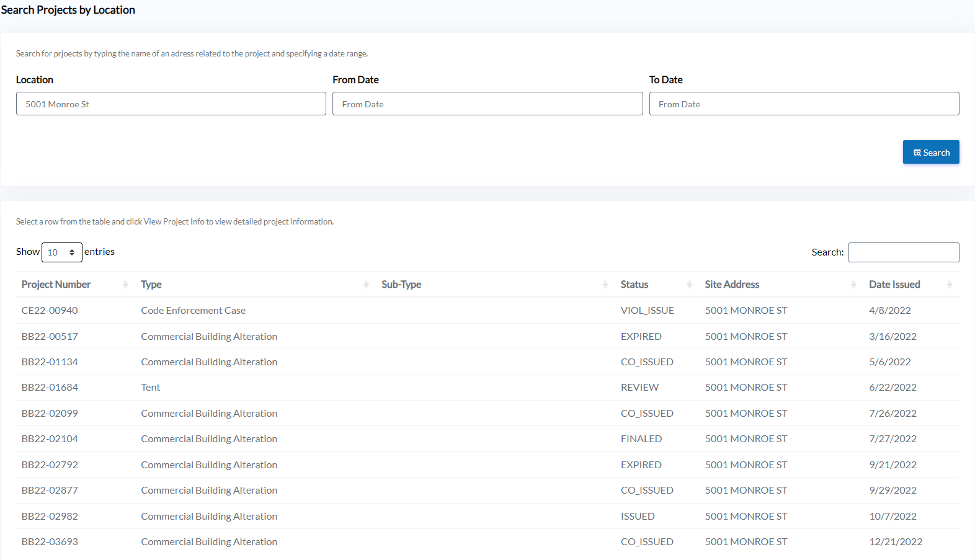Image resolution: width=977 pixels, height=560 pixels.
Task: Click the table filter Search box
Action: coord(903,253)
